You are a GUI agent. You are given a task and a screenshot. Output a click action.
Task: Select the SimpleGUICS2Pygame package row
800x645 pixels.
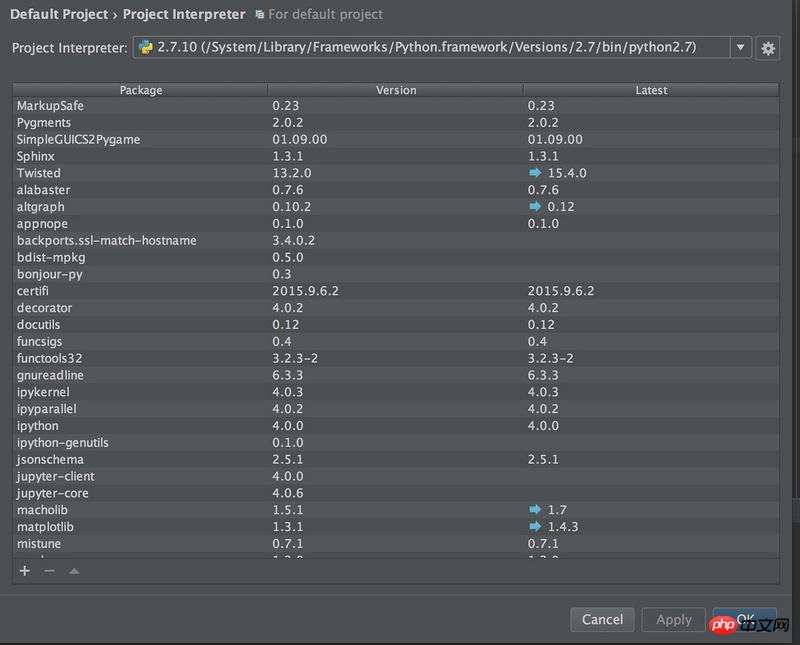coord(396,139)
